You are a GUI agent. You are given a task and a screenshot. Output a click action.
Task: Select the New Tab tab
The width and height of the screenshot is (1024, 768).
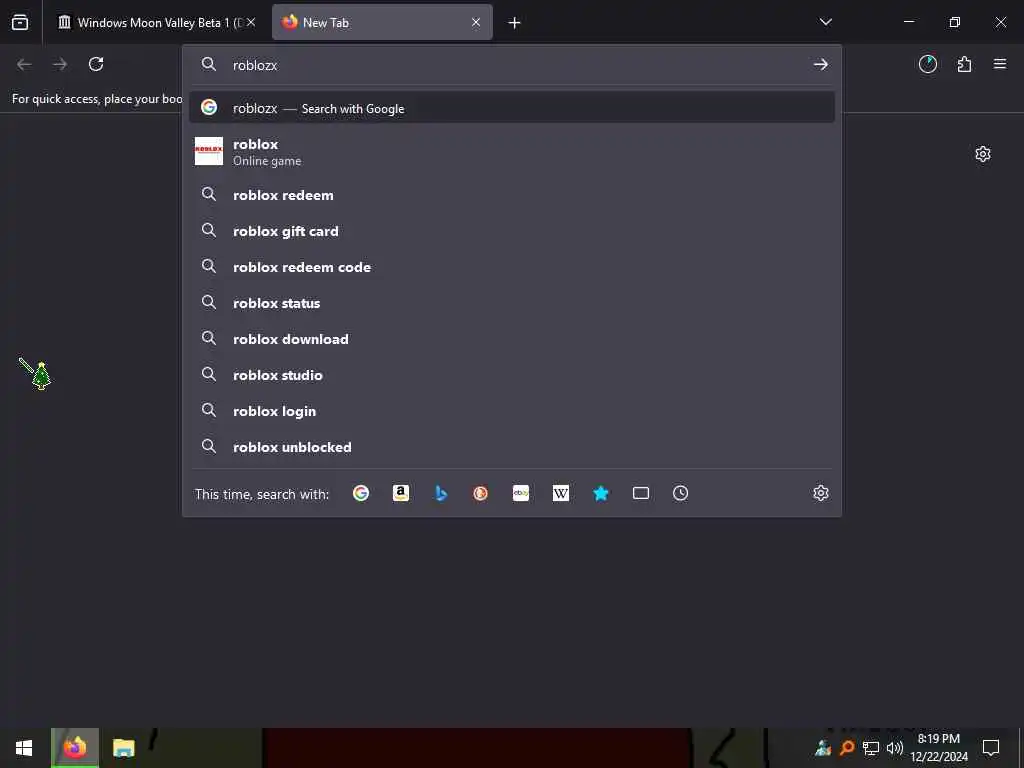pos(382,23)
